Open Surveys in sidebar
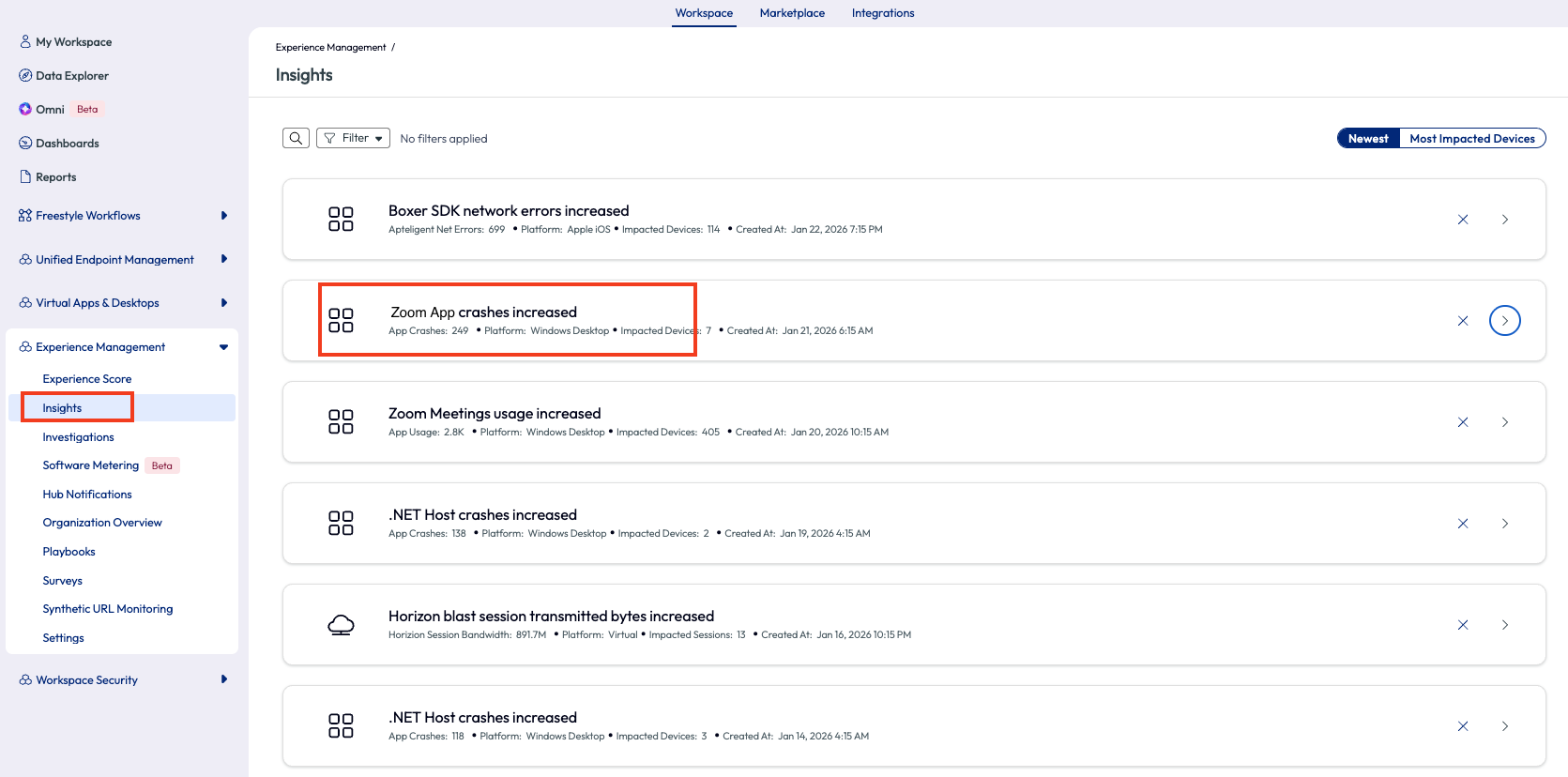1568x777 pixels. point(62,580)
